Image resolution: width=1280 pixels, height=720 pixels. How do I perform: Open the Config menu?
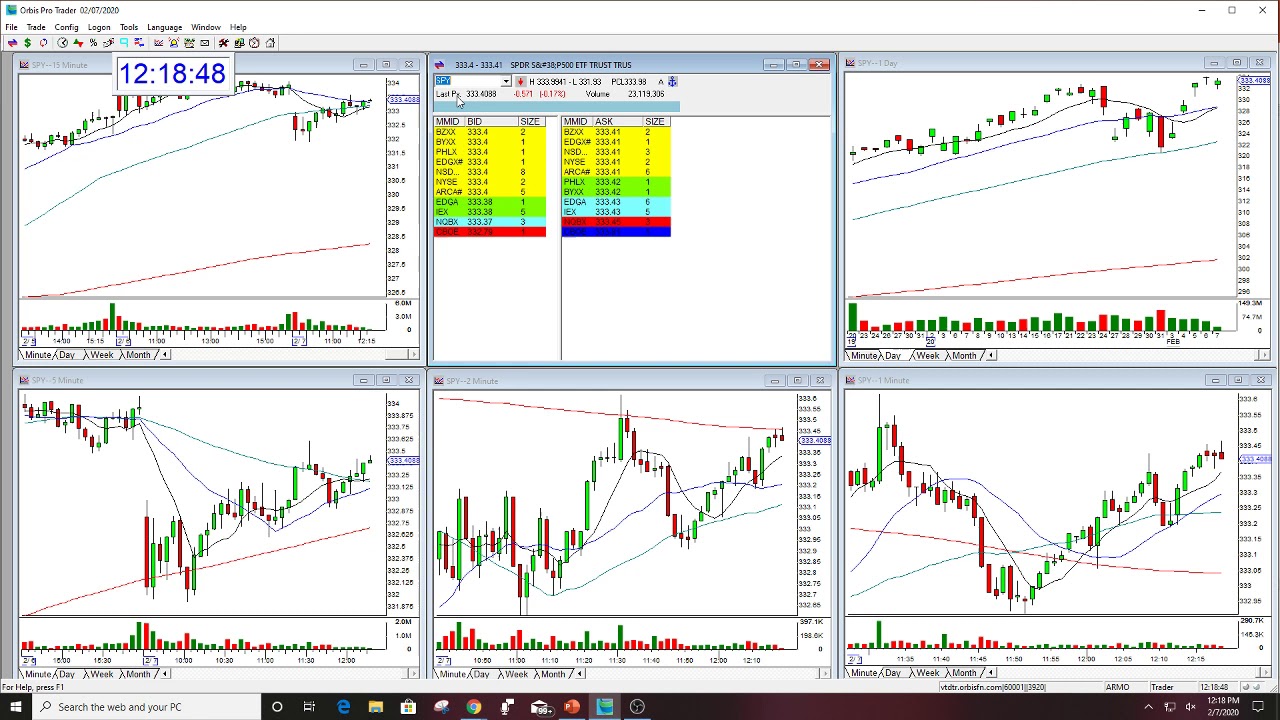point(66,27)
